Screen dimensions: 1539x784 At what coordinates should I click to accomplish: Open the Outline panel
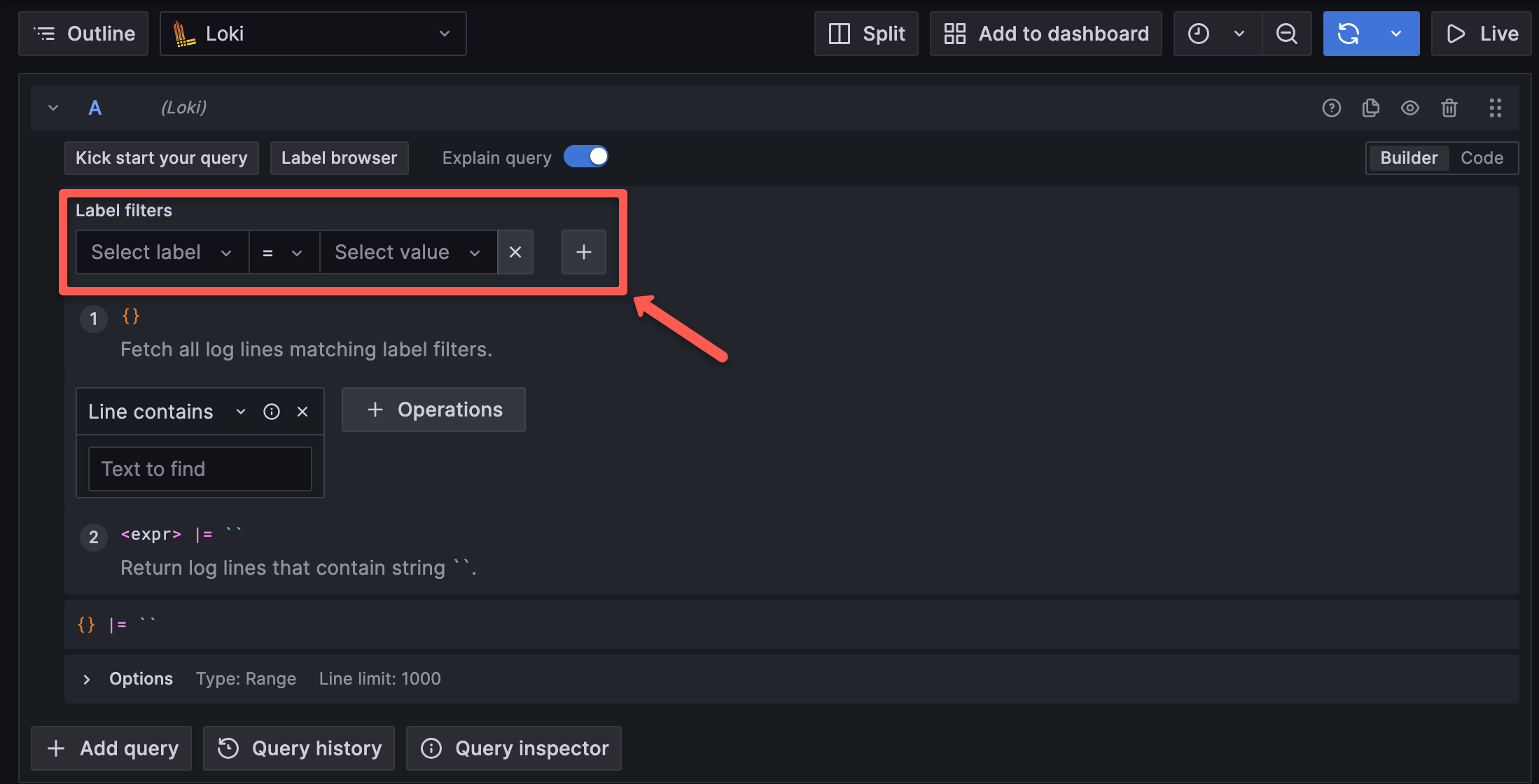coord(83,33)
